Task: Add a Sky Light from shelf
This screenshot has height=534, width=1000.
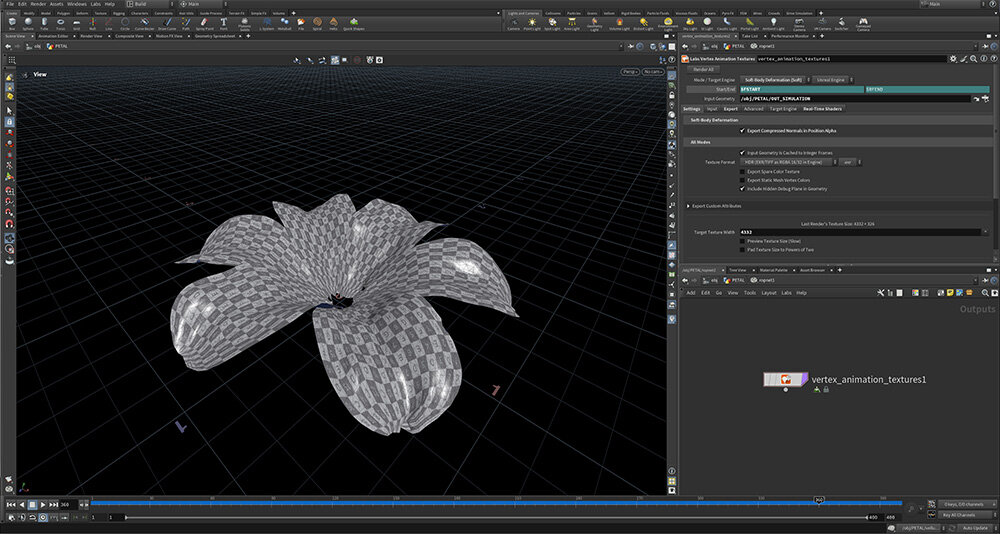Action: point(690,23)
